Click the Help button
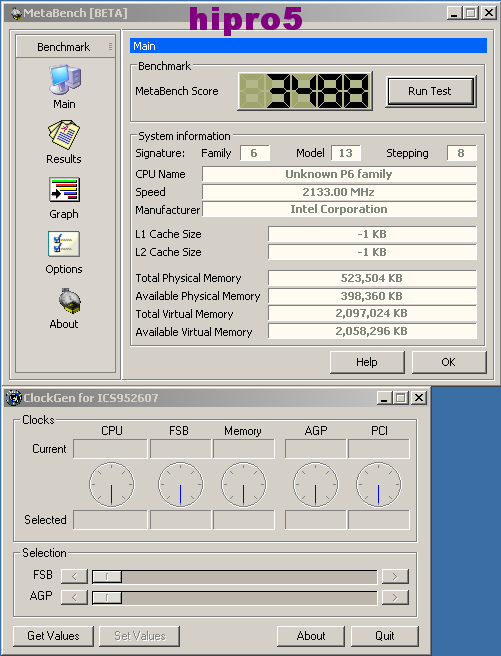 click(367, 362)
